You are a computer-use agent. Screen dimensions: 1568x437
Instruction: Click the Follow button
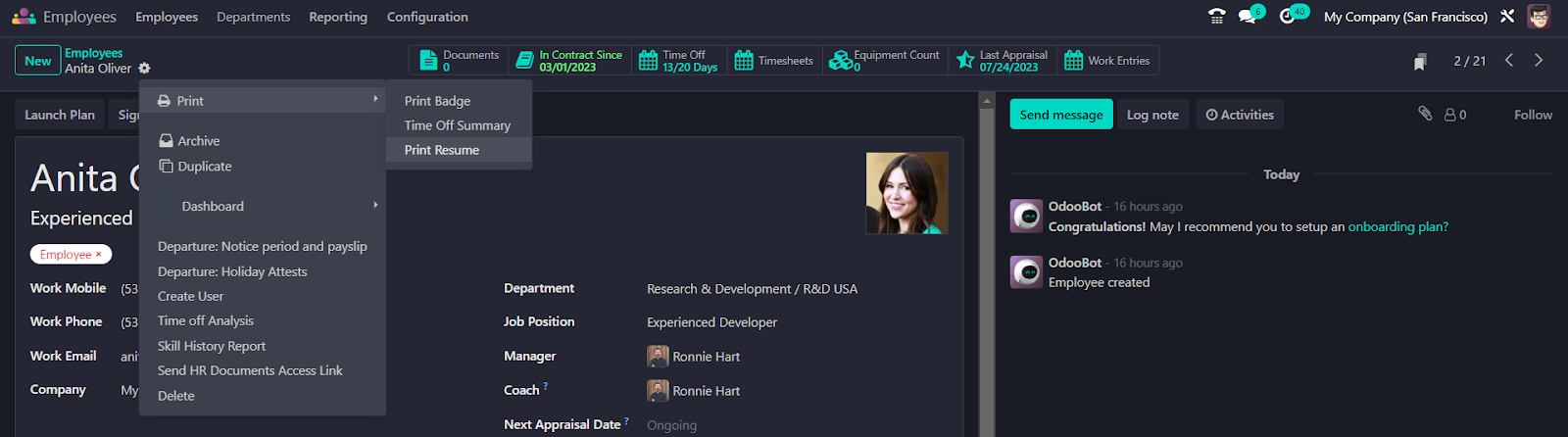pos(1533,115)
